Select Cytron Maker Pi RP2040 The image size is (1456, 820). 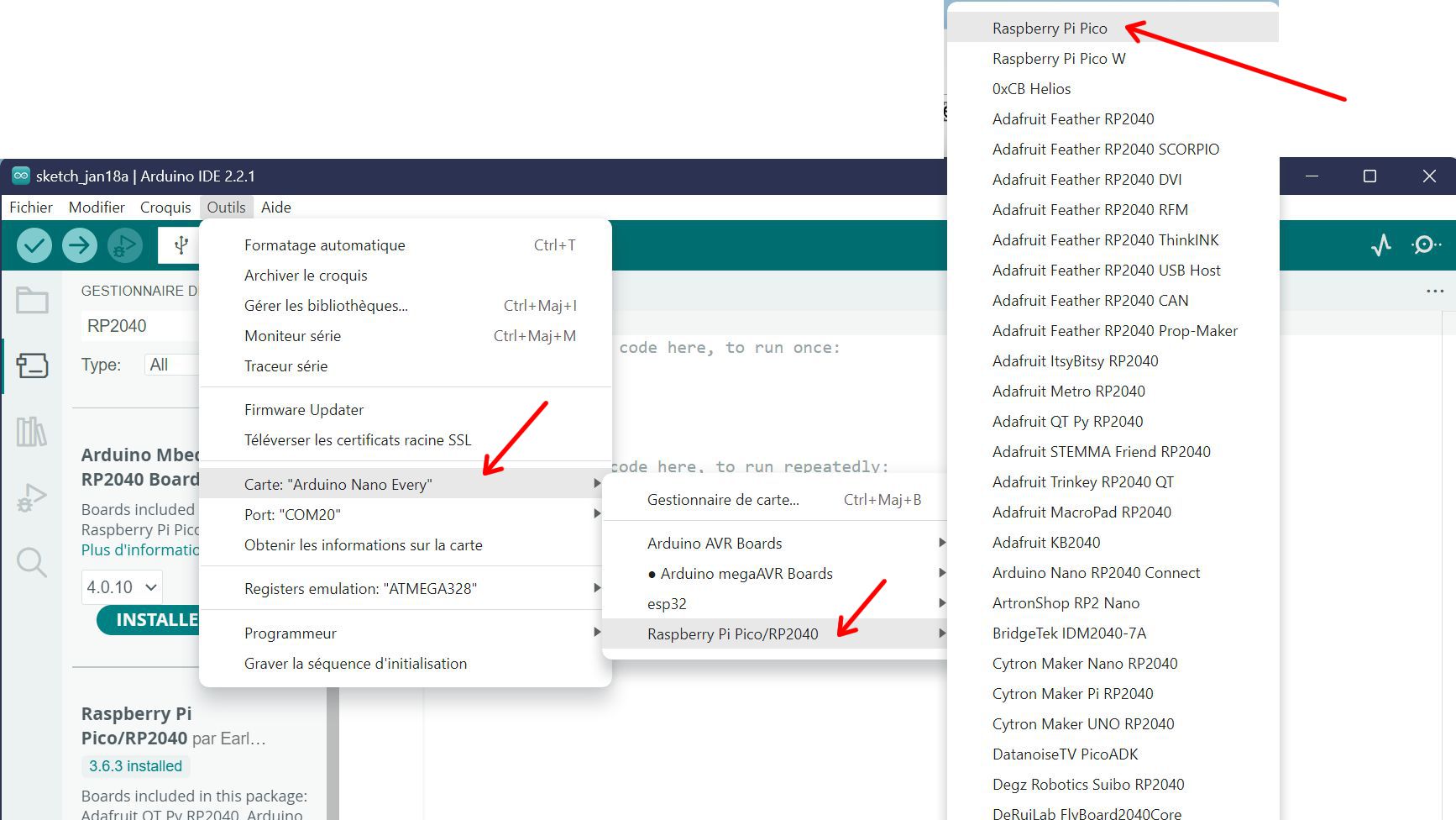(x=1113, y=694)
